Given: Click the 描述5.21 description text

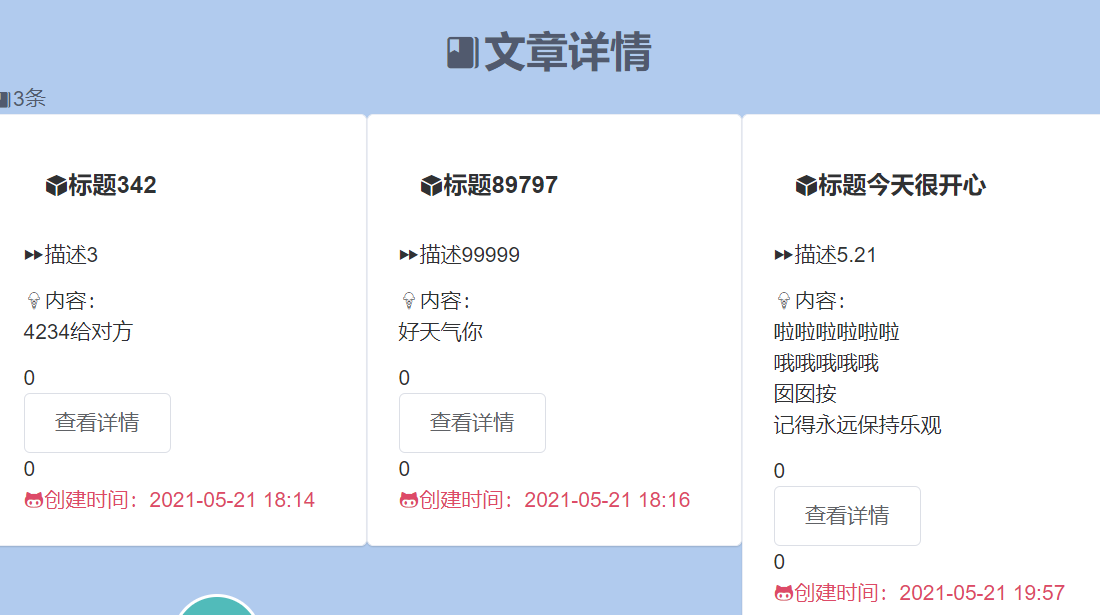Looking at the screenshot, I should point(836,255).
